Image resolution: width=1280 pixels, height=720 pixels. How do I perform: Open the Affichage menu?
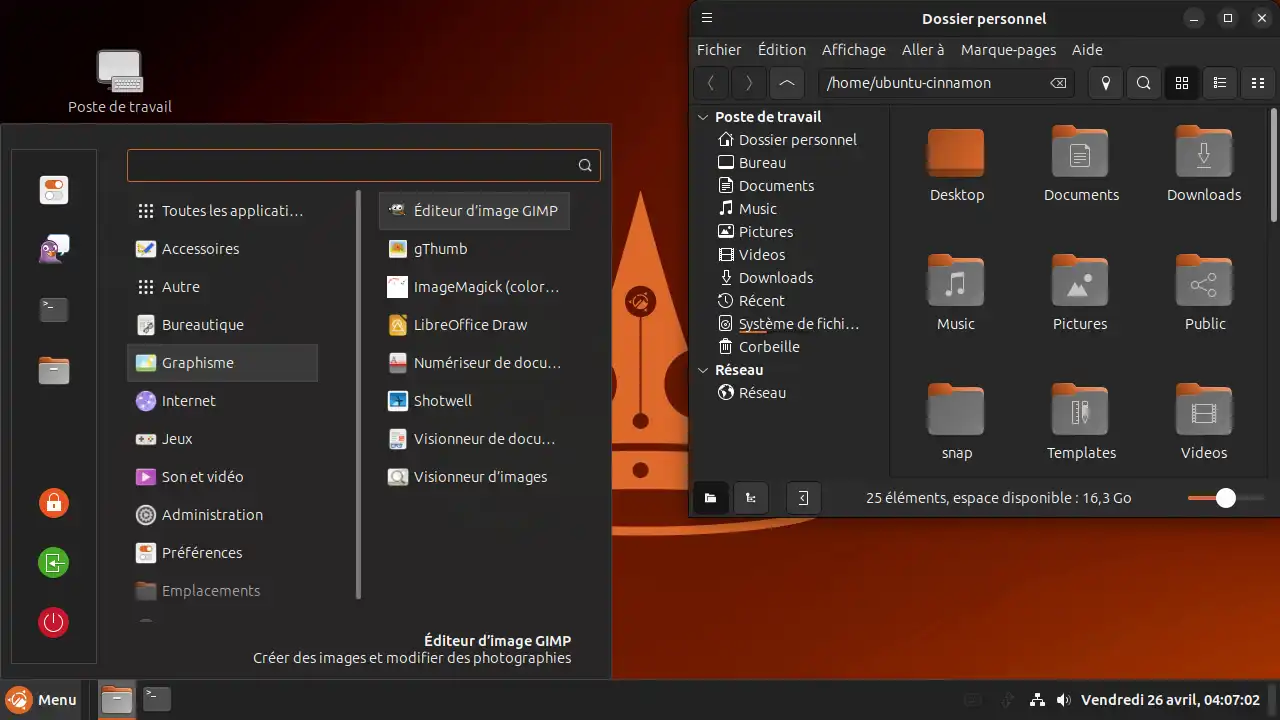(854, 50)
